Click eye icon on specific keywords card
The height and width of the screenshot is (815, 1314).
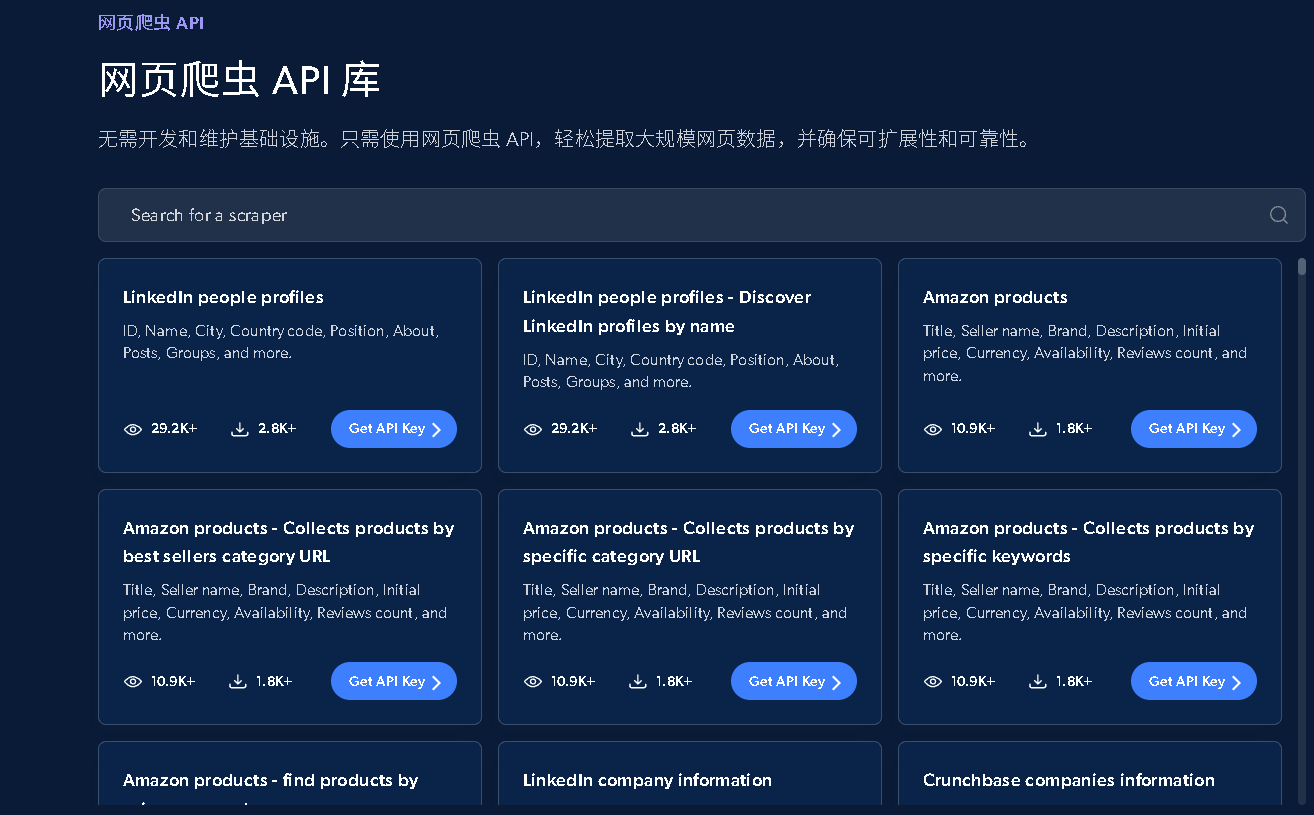933,682
